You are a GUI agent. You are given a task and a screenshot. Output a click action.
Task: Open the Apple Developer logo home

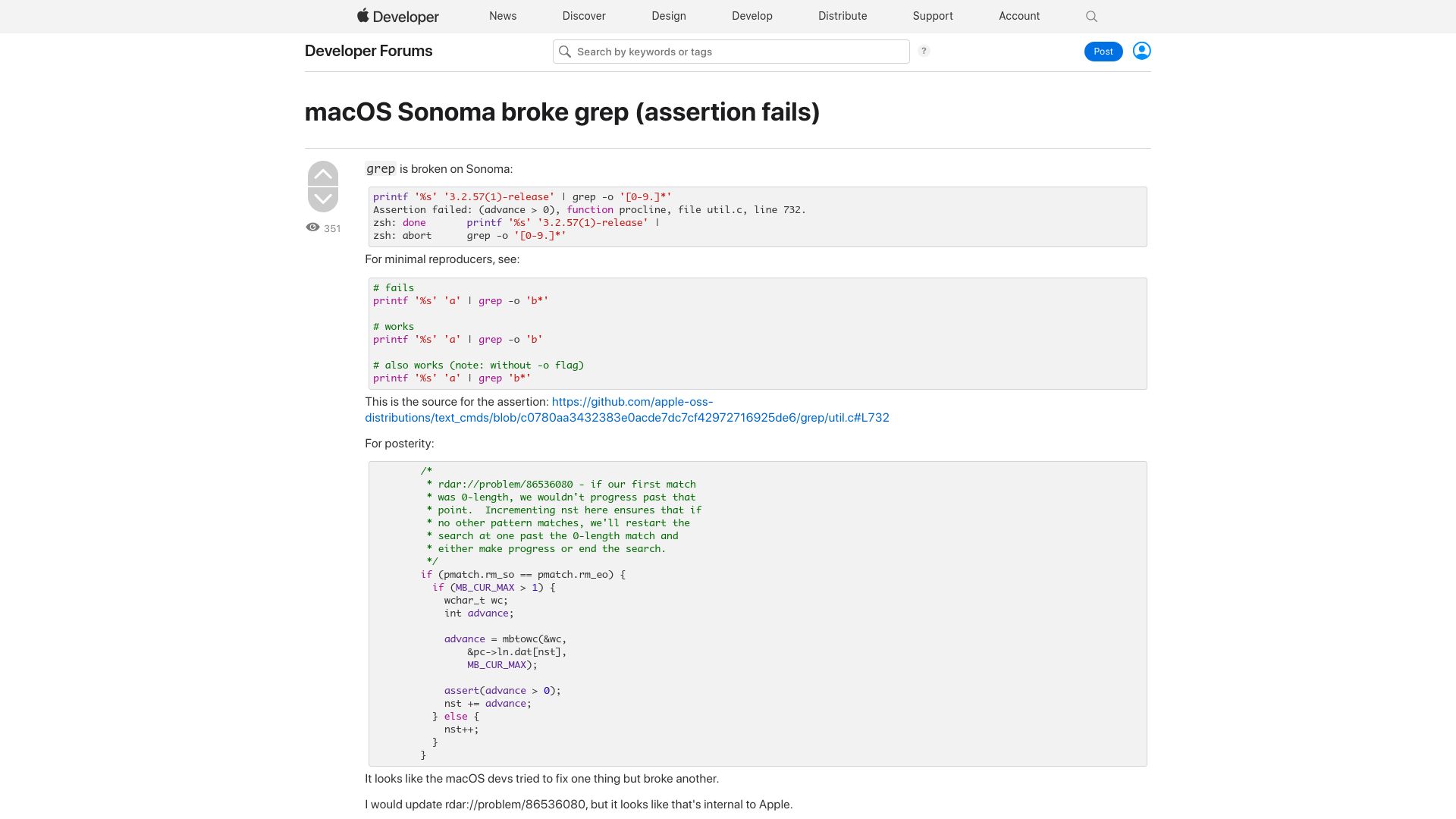click(x=398, y=16)
